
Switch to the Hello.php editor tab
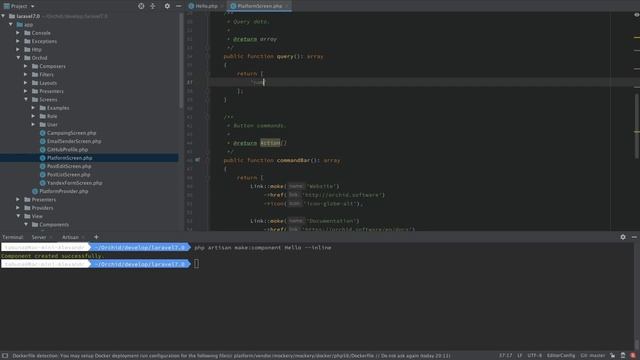(x=206, y=6)
